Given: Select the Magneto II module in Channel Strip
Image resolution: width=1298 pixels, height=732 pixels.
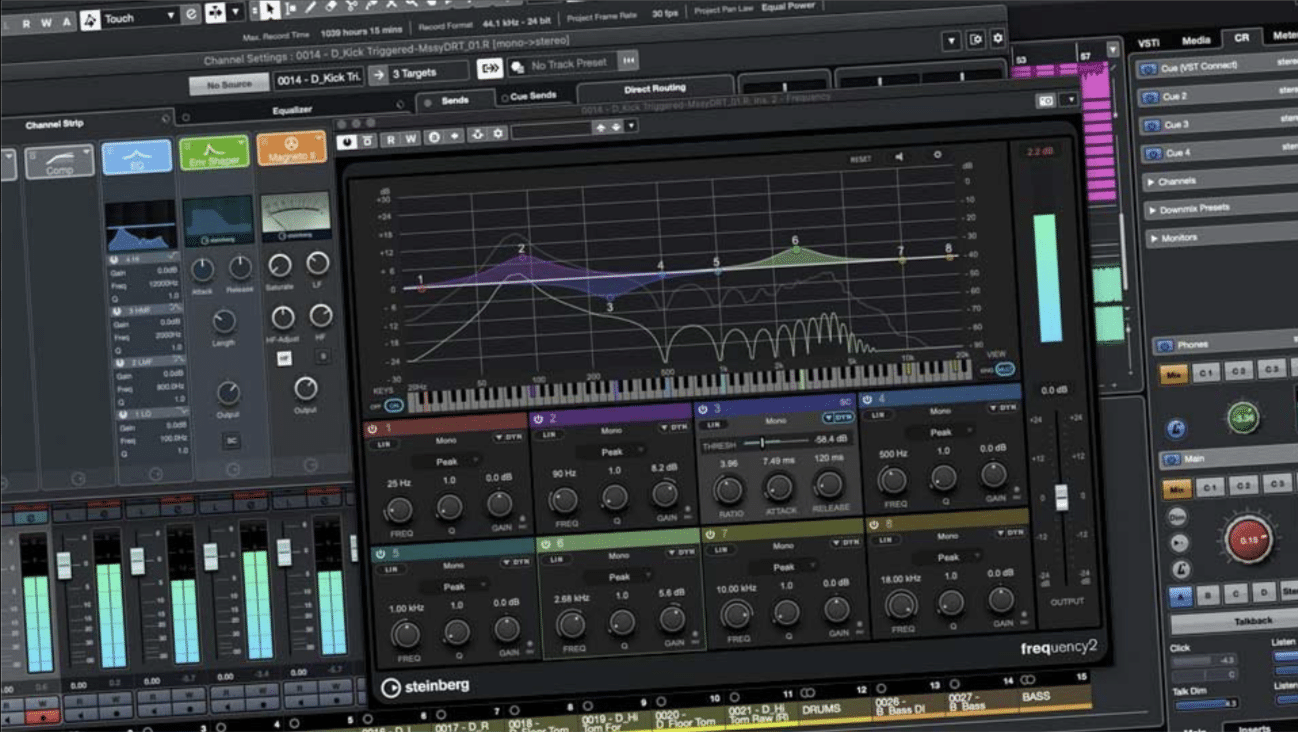Looking at the screenshot, I should 291,147.
